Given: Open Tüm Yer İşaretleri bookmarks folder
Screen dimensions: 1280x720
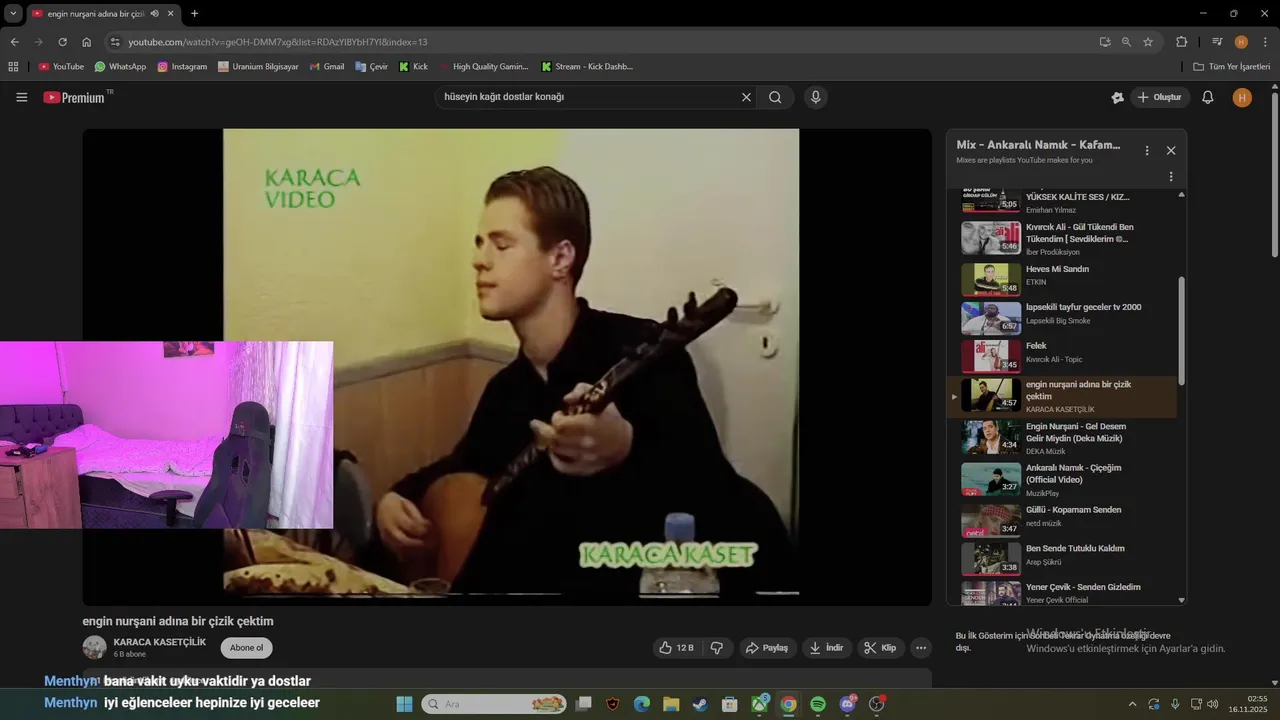Looking at the screenshot, I should tap(1232, 67).
